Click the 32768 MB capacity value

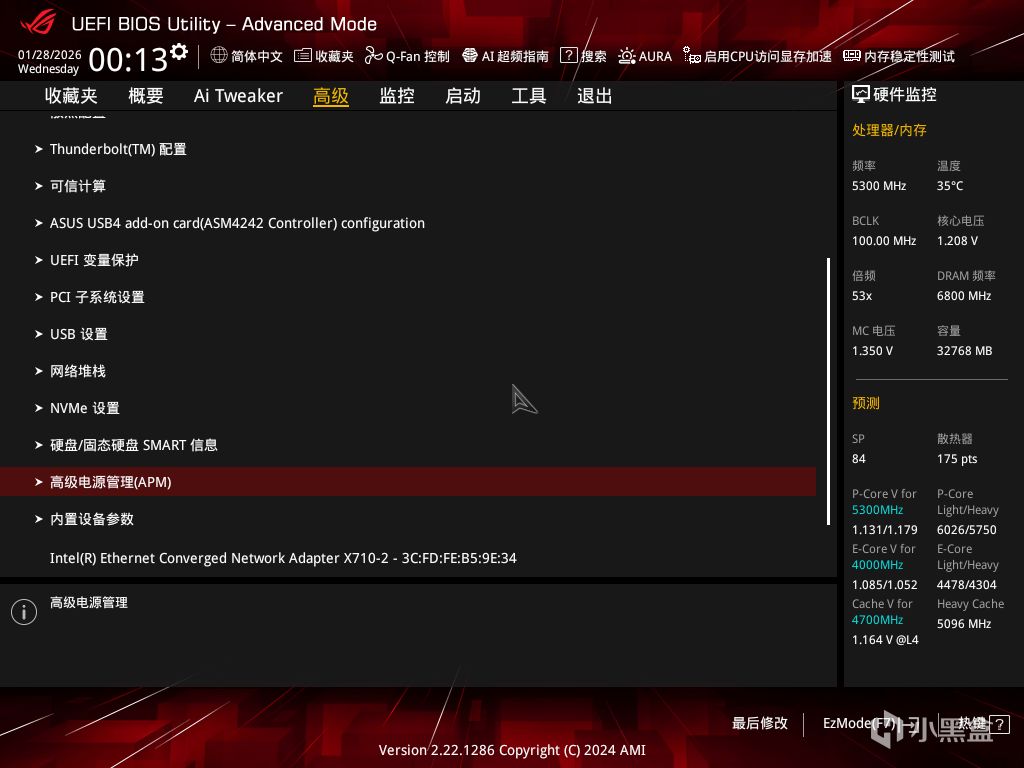tap(965, 351)
